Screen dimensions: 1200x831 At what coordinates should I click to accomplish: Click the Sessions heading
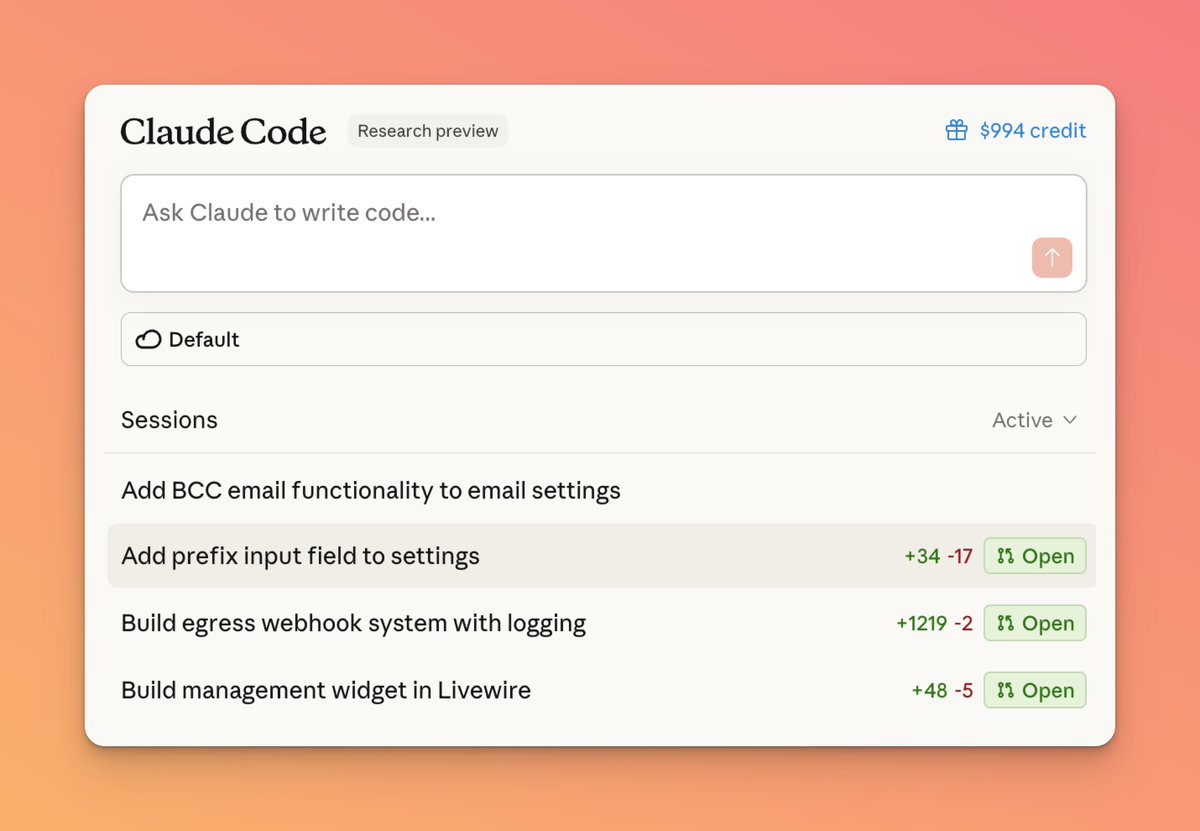click(169, 420)
